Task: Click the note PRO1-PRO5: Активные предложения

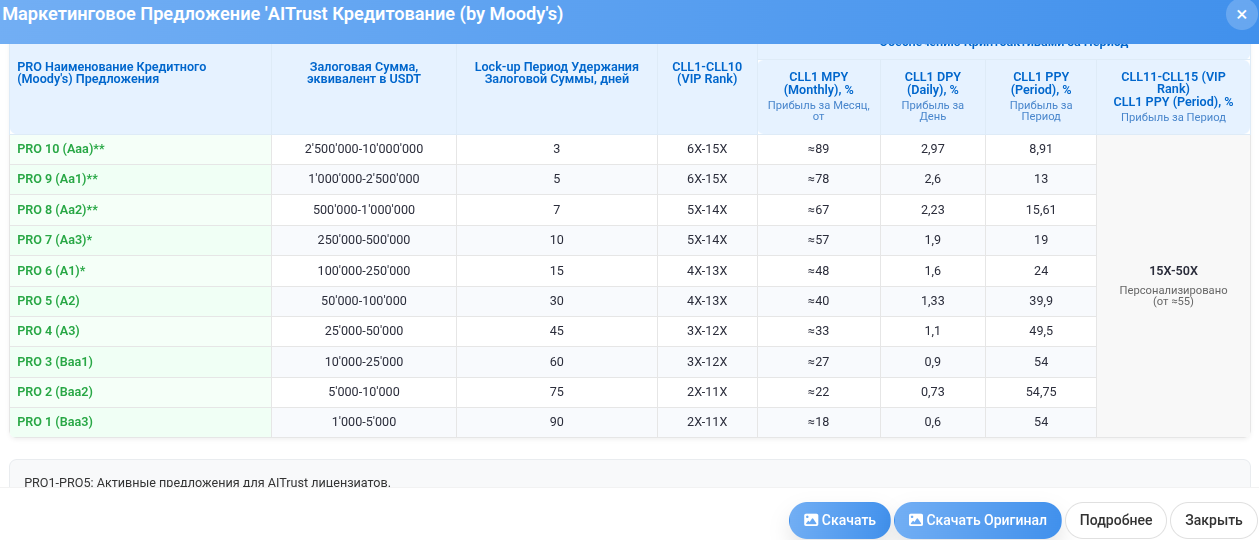Action: pos(207,482)
